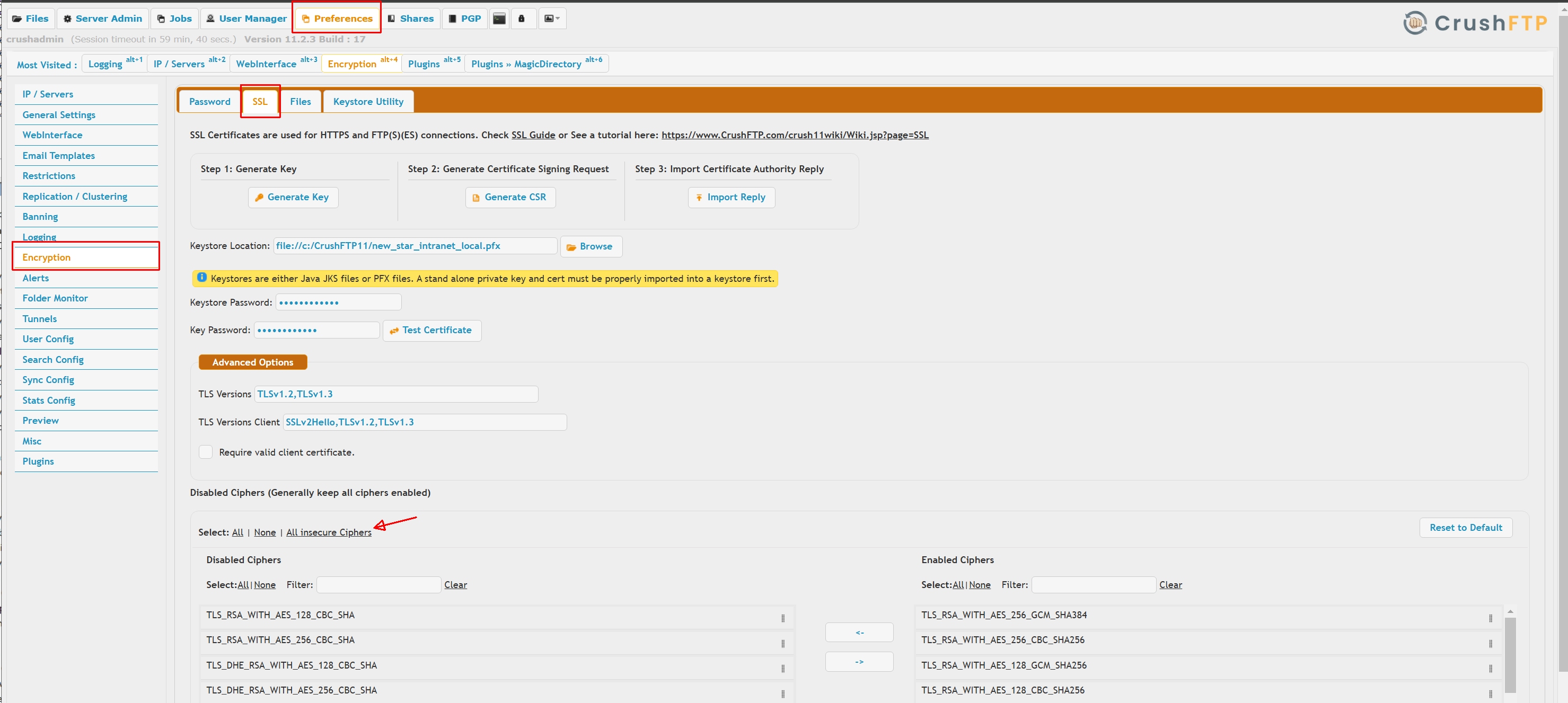Open User Config in the sidebar
The image size is (1568, 703).
click(x=86, y=339)
